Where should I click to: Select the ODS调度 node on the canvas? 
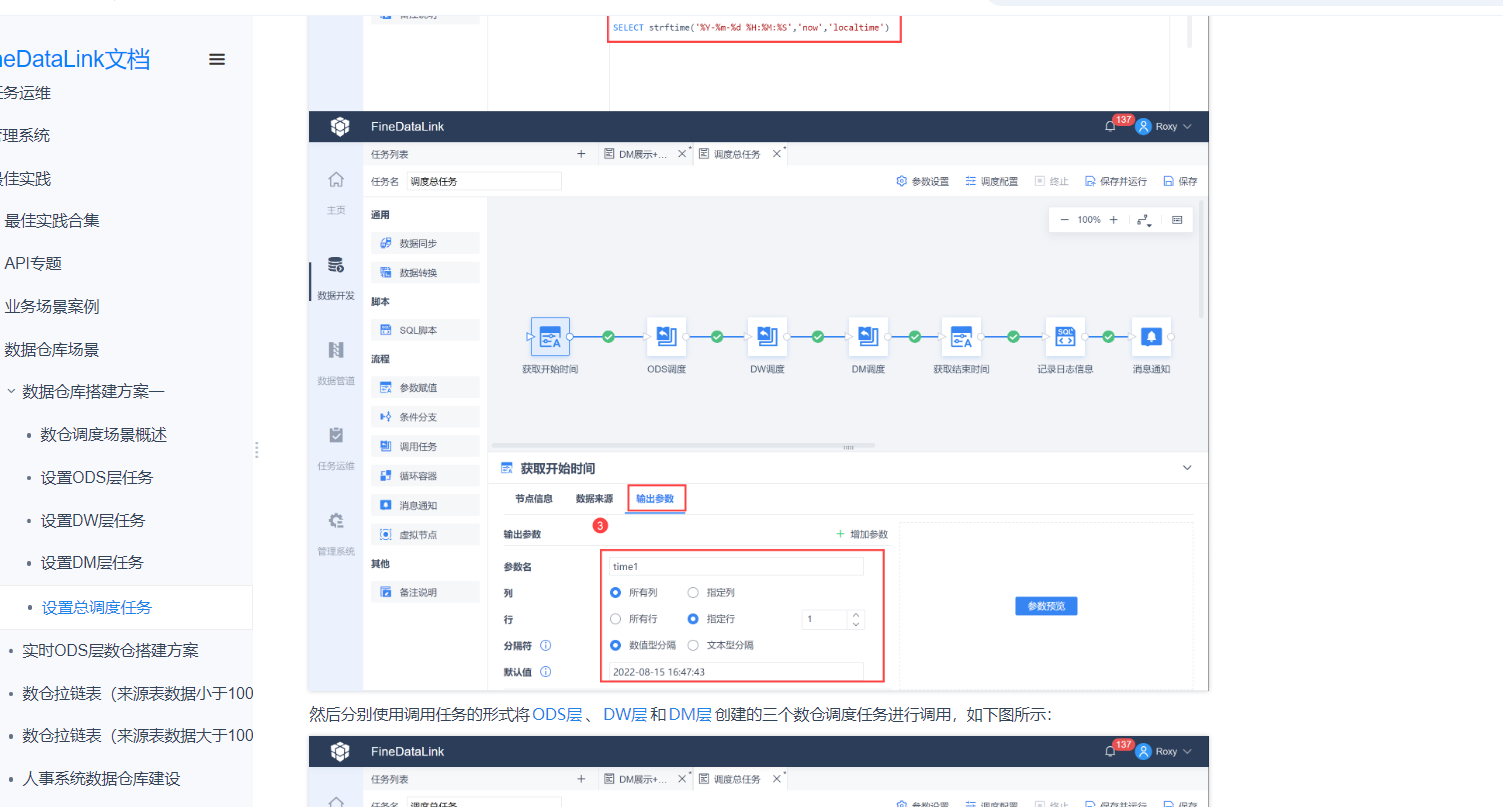[x=665, y=337]
